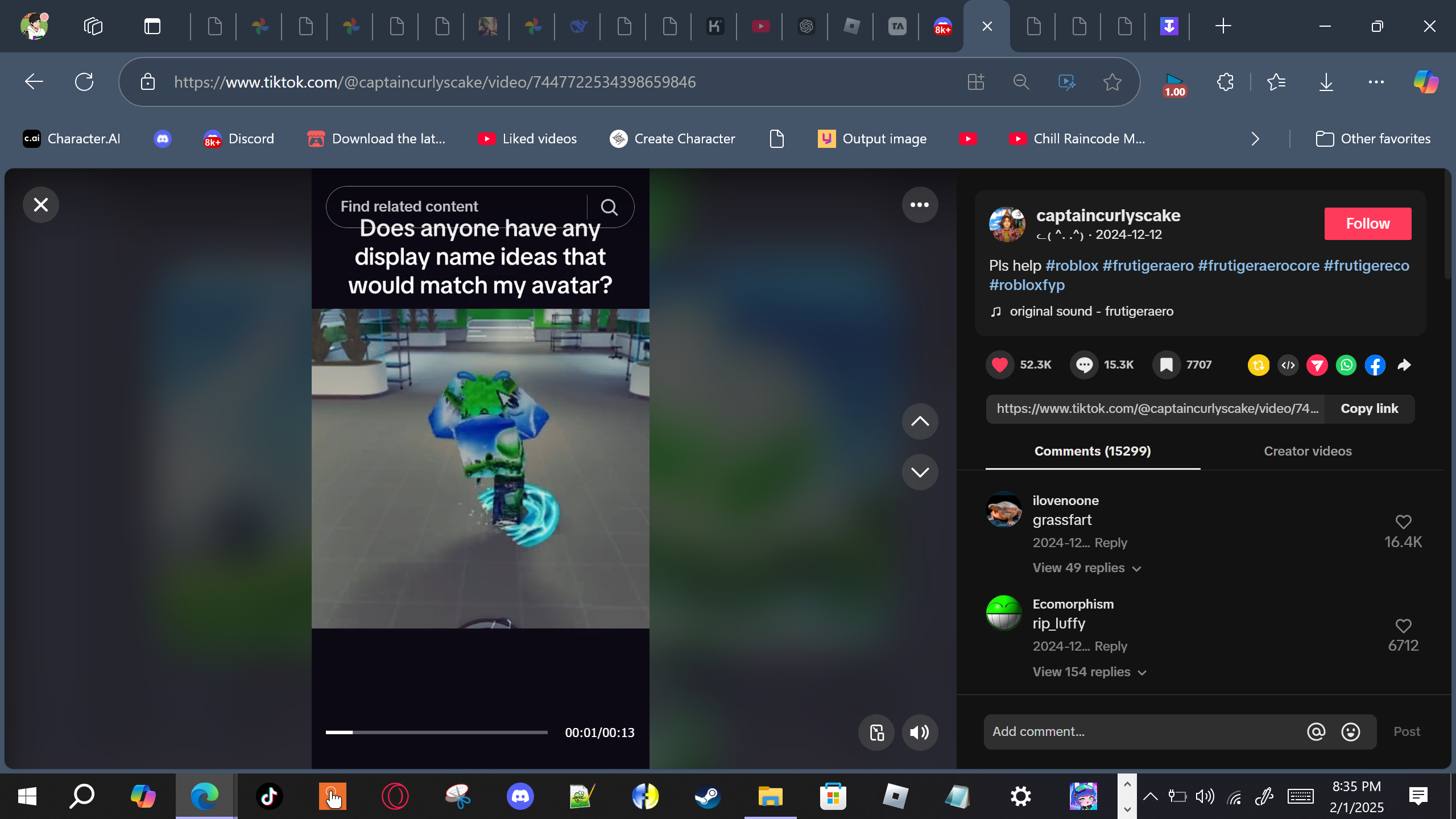Mute the video sound
The width and height of the screenshot is (1456, 819).
point(920,733)
